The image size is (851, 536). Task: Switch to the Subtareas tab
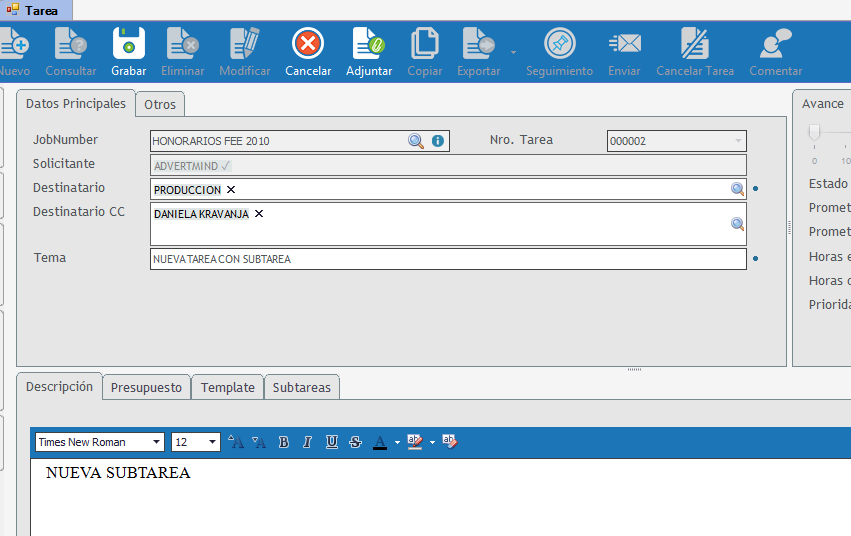(302, 388)
